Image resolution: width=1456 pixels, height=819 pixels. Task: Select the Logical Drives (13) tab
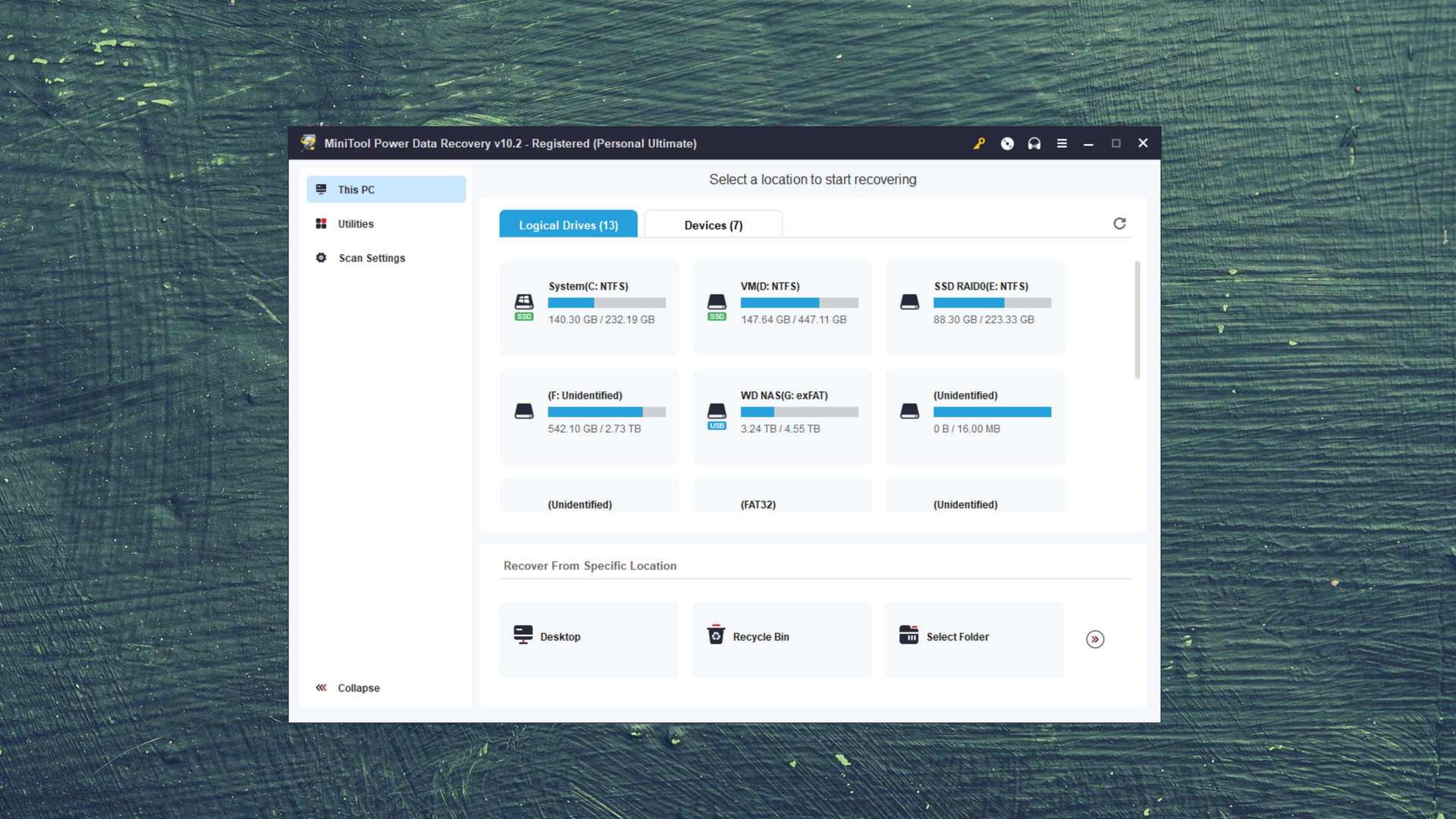click(x=568, y=224)
